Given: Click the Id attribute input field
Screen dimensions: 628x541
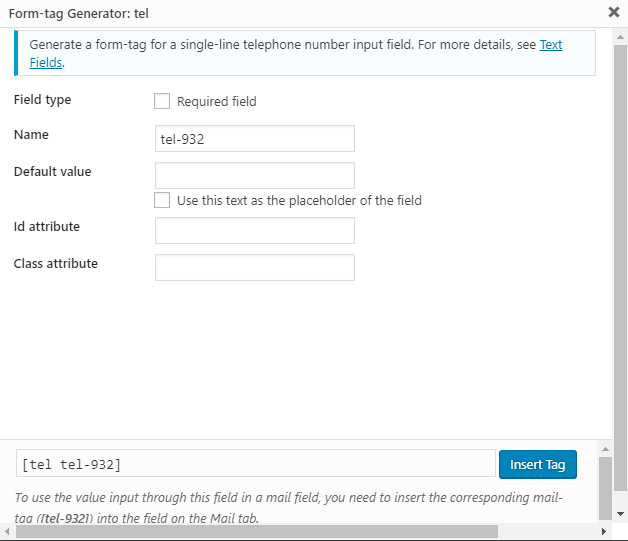Looking at the screenshot, I should click(255, 231).
